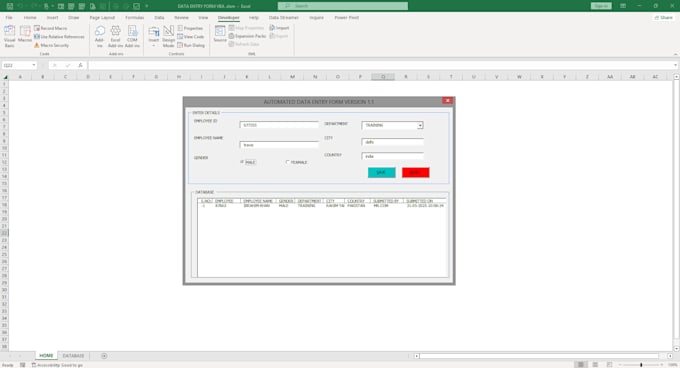Select column Q header

(383, 77)
